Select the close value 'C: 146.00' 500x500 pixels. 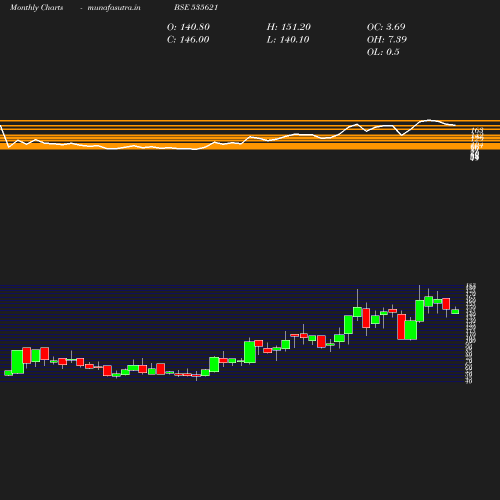(x=188, y=40)
